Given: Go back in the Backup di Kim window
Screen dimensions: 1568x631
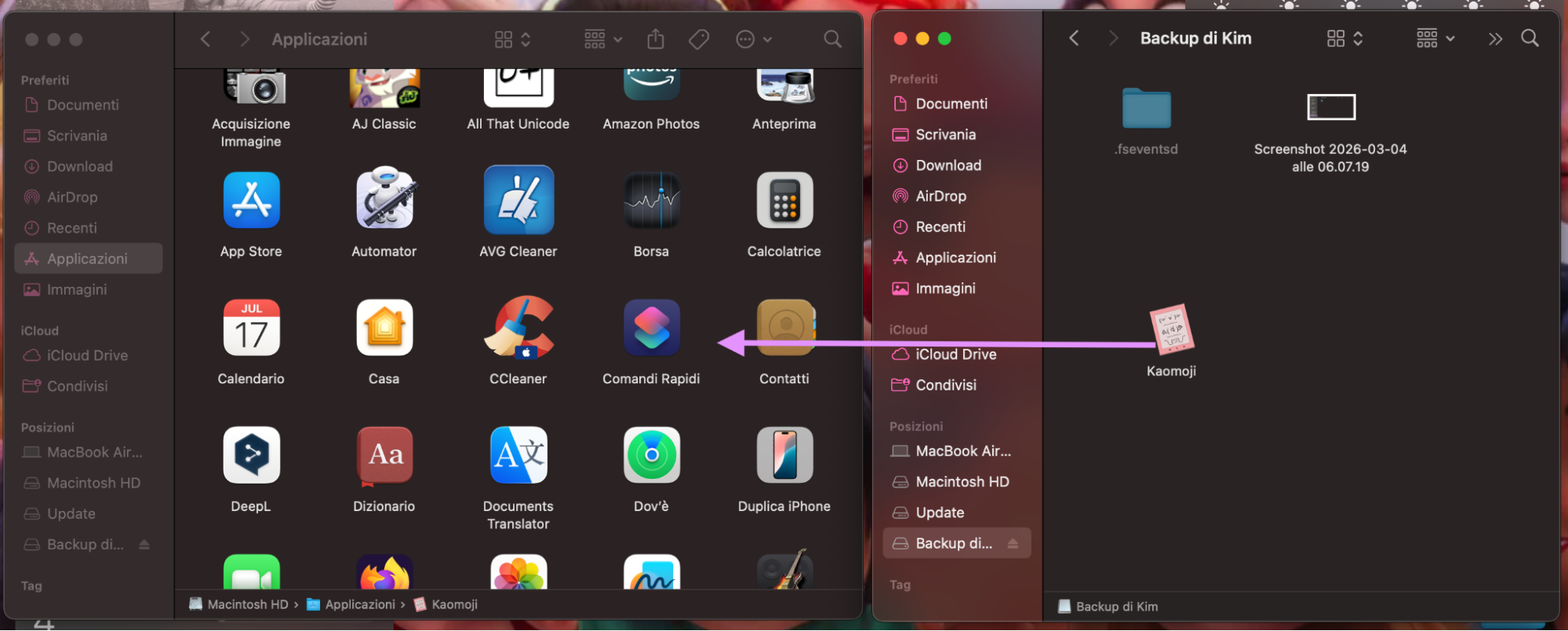Looking at the screenshot, I should click(1074, 38).
